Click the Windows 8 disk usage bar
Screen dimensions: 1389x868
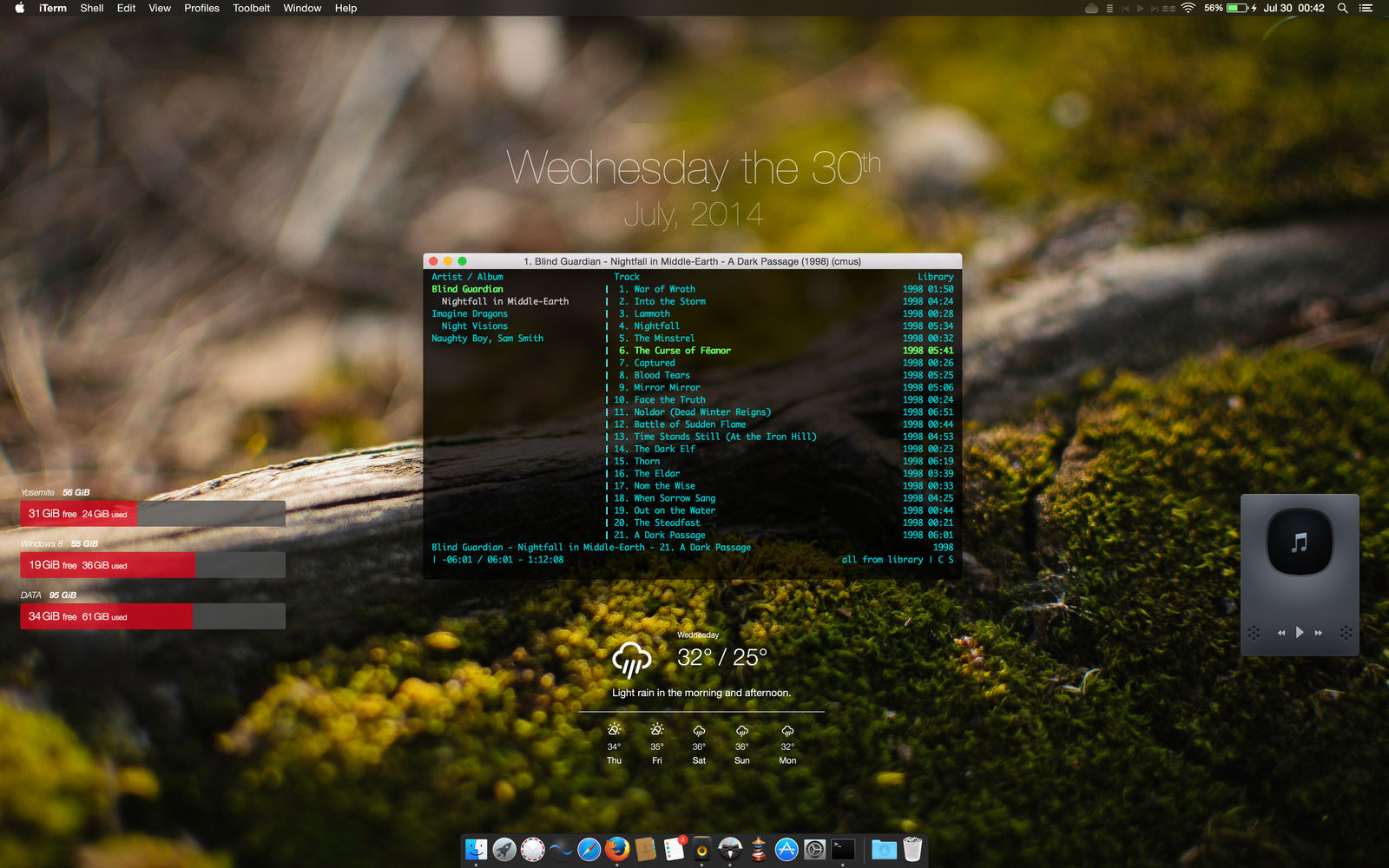pos(153,565)
